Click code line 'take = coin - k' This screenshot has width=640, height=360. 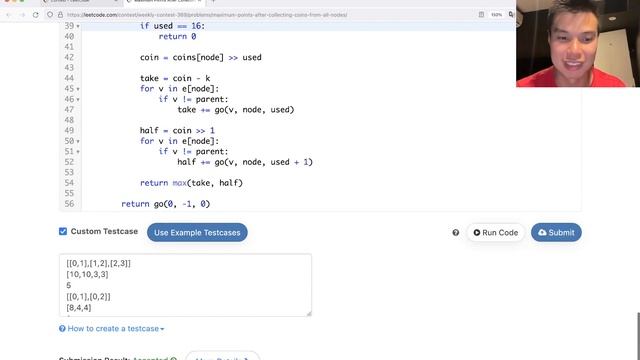click(175, 78)
